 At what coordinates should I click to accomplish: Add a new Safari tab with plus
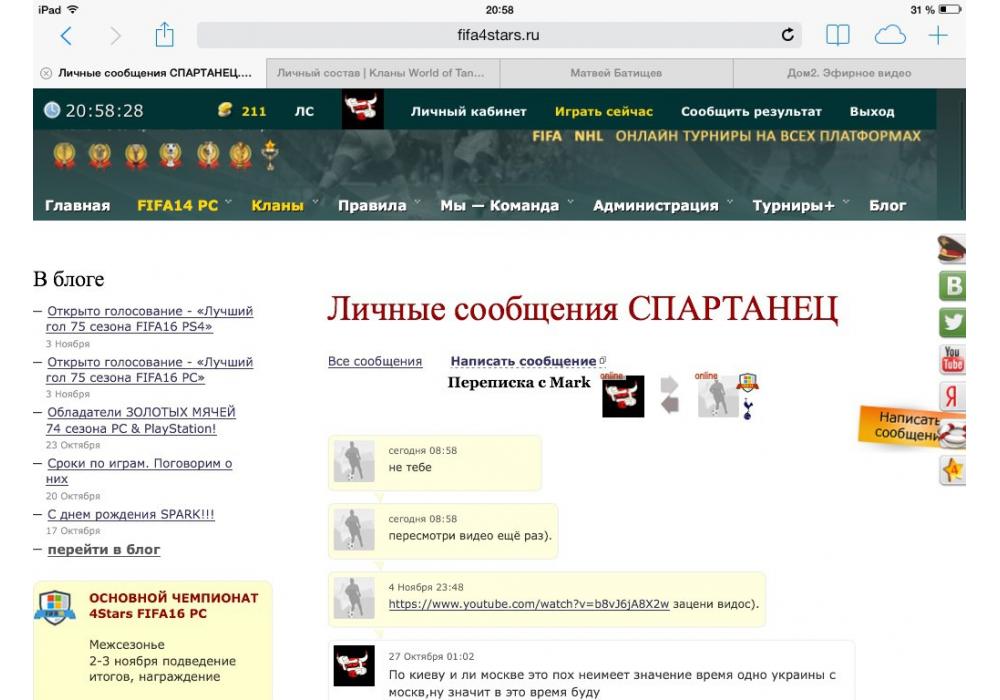[938, 36]
